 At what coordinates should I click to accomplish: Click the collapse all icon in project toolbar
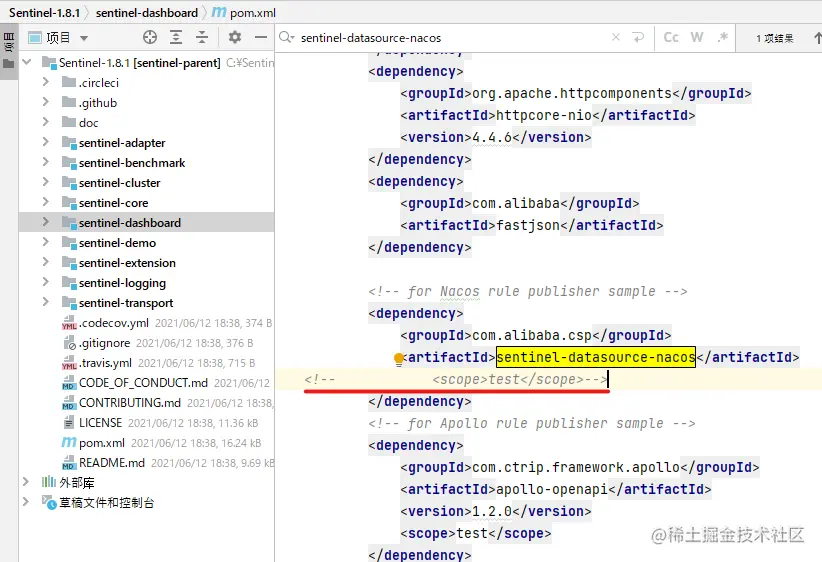click(202, 37)
